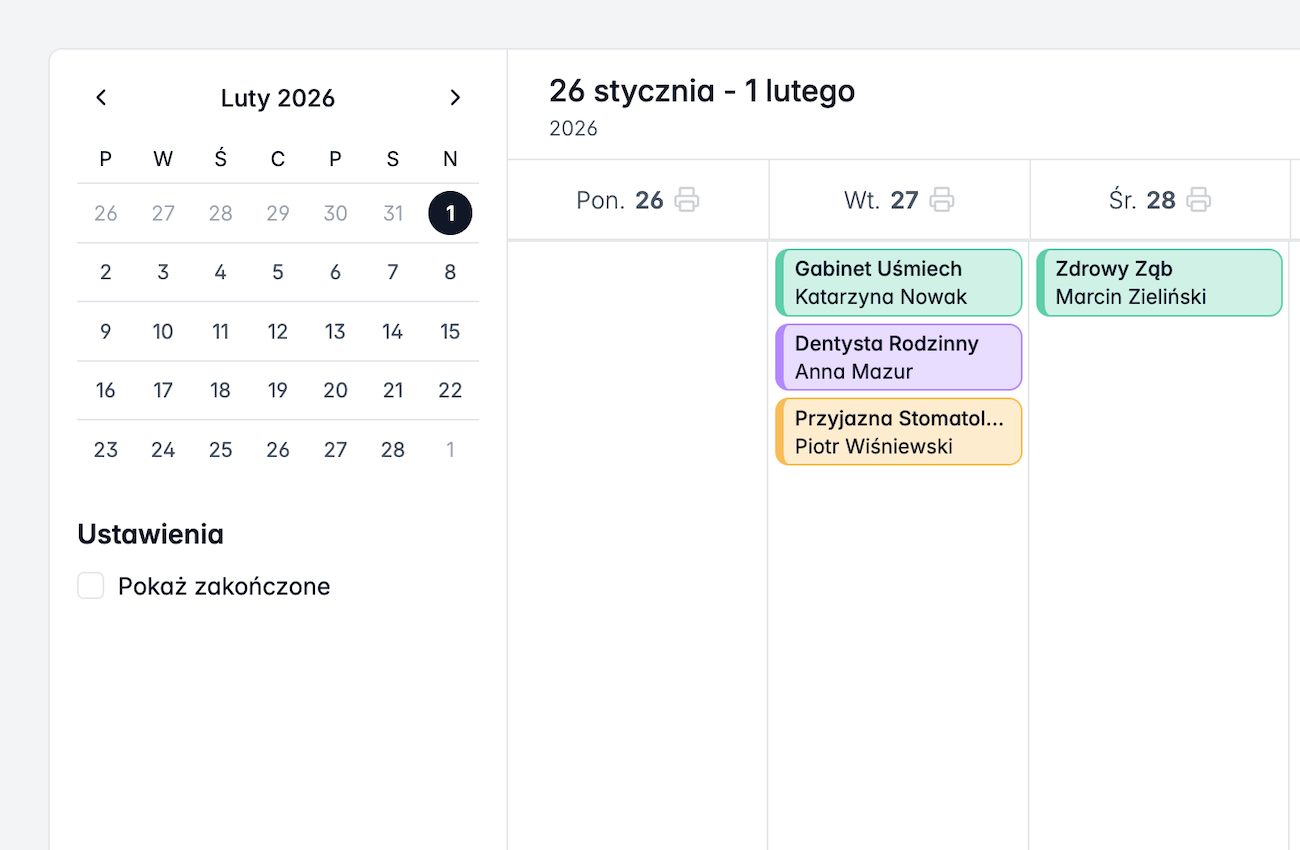Enable the Pokaż zakończone checkbox
The image size is (1300, 850).
pos(91,586)
